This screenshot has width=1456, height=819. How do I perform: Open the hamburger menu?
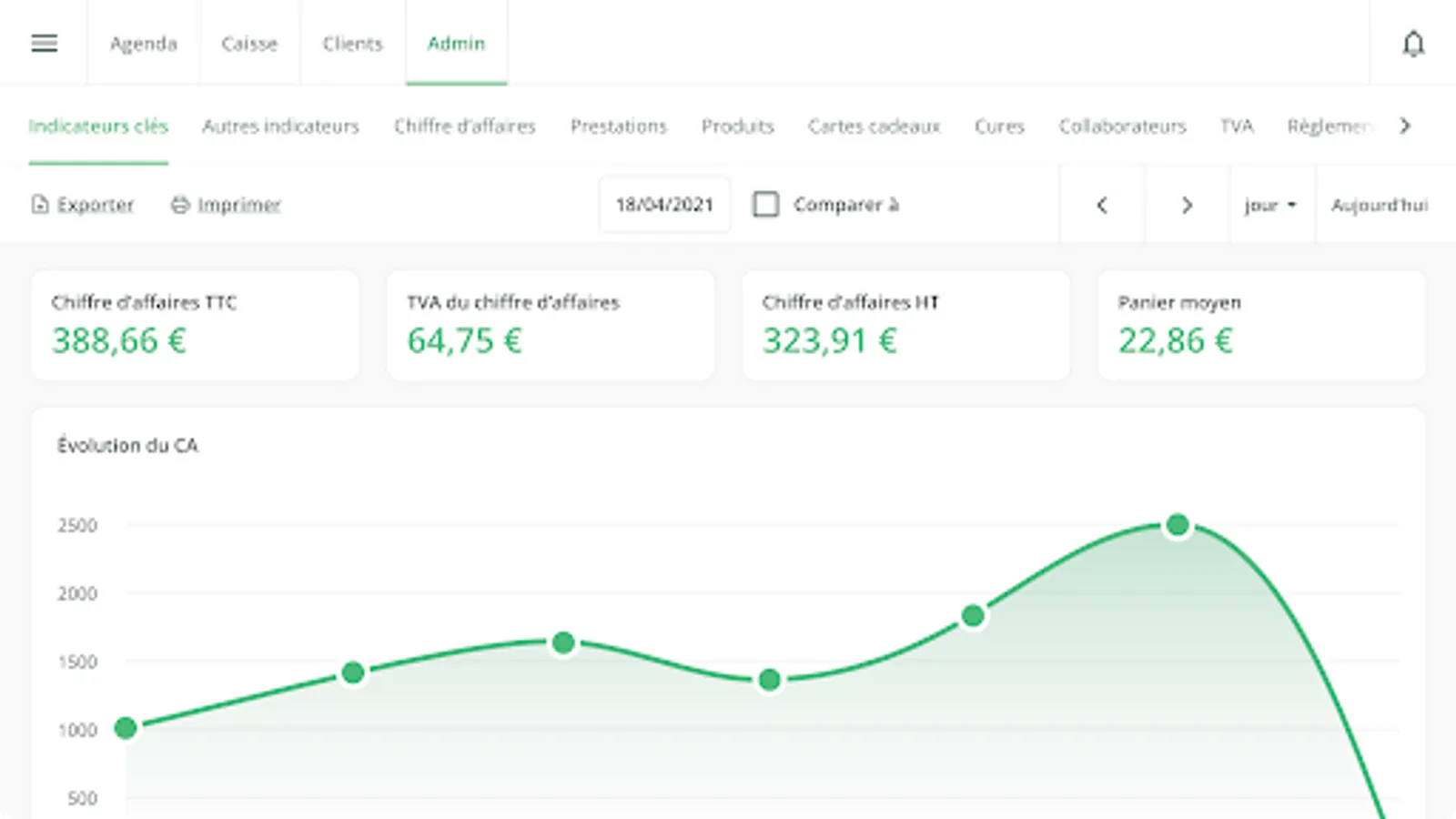click(44, 43)
